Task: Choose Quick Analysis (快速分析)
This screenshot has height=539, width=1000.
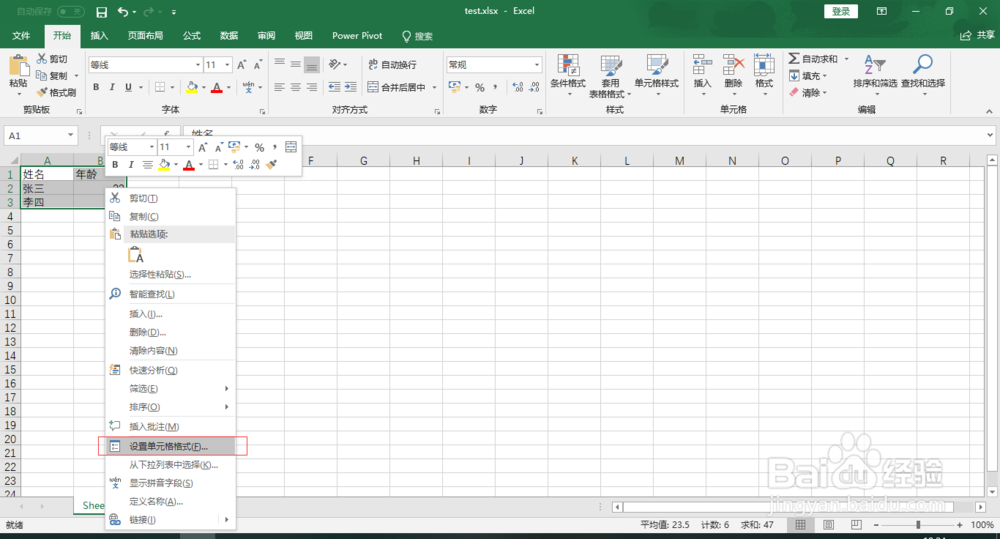Action: pyautogui.click(x=170, y=370)
